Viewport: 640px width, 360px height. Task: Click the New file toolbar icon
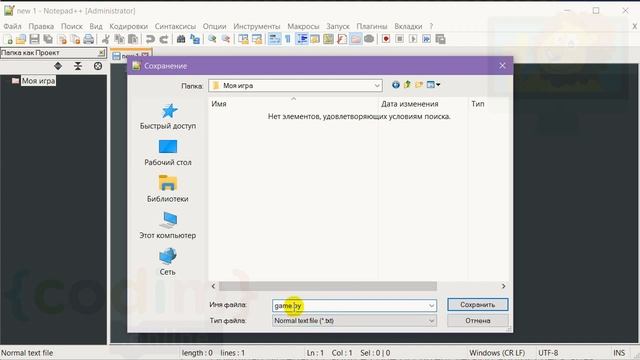[8, 39]
